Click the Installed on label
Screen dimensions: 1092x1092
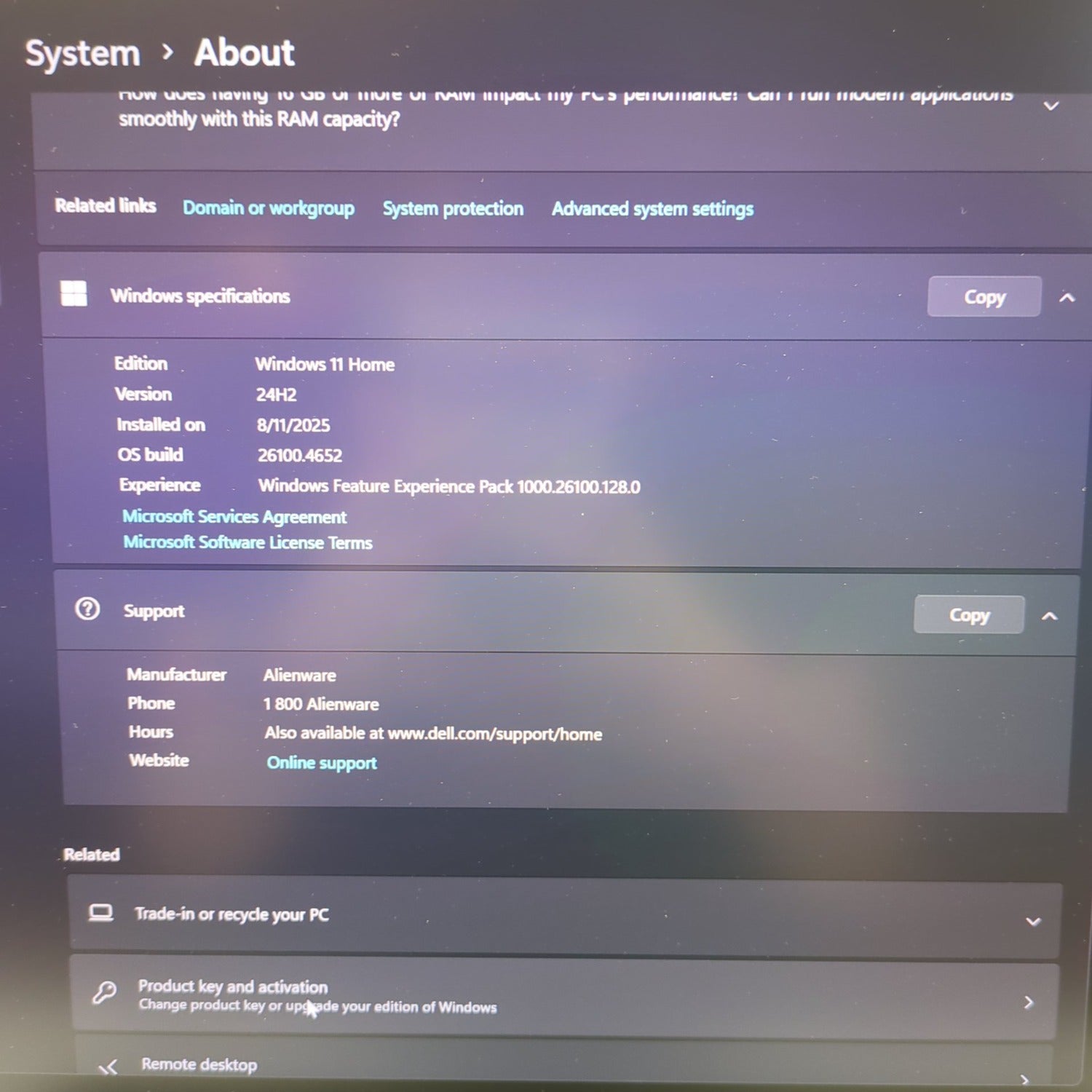point(161,424)
